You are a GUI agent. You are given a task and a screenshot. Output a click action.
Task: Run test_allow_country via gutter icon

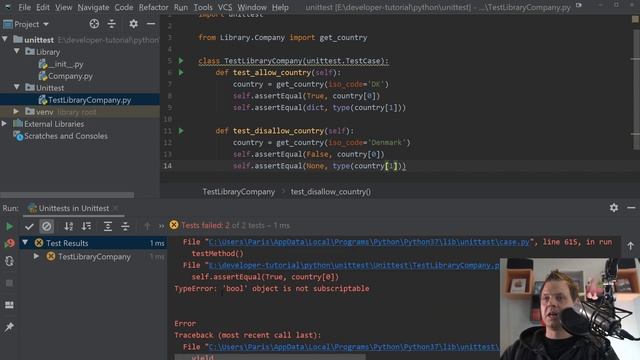(181, 72)
